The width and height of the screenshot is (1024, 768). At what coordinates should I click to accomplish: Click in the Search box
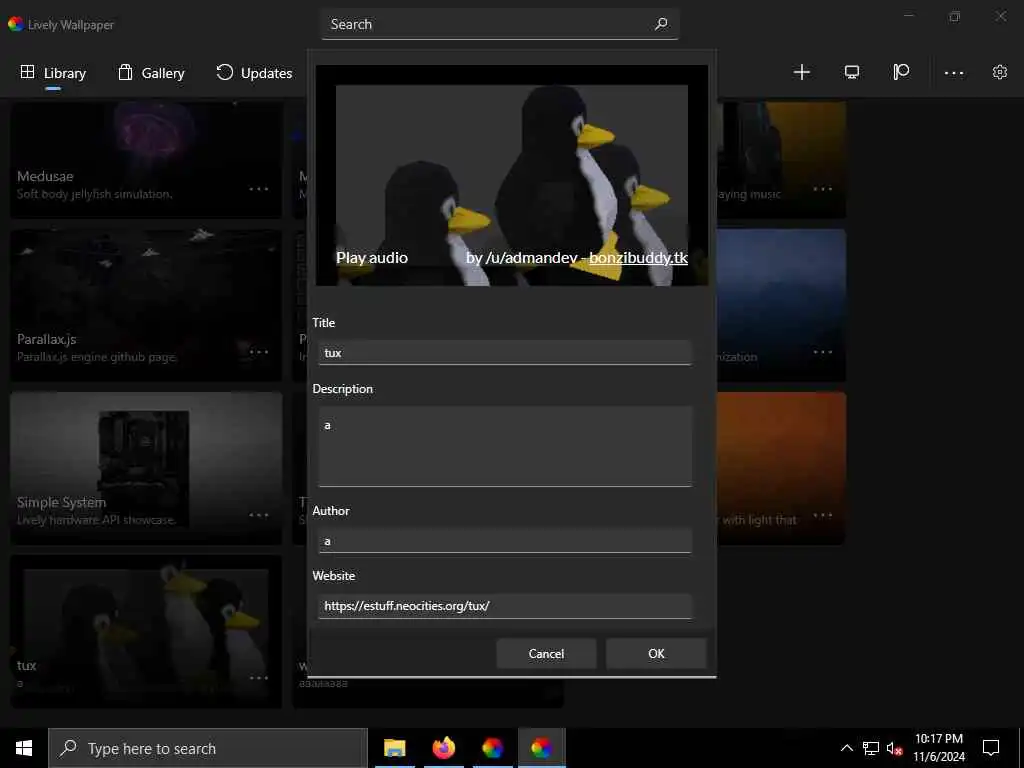pyautogui.click(x=500, y=24)
